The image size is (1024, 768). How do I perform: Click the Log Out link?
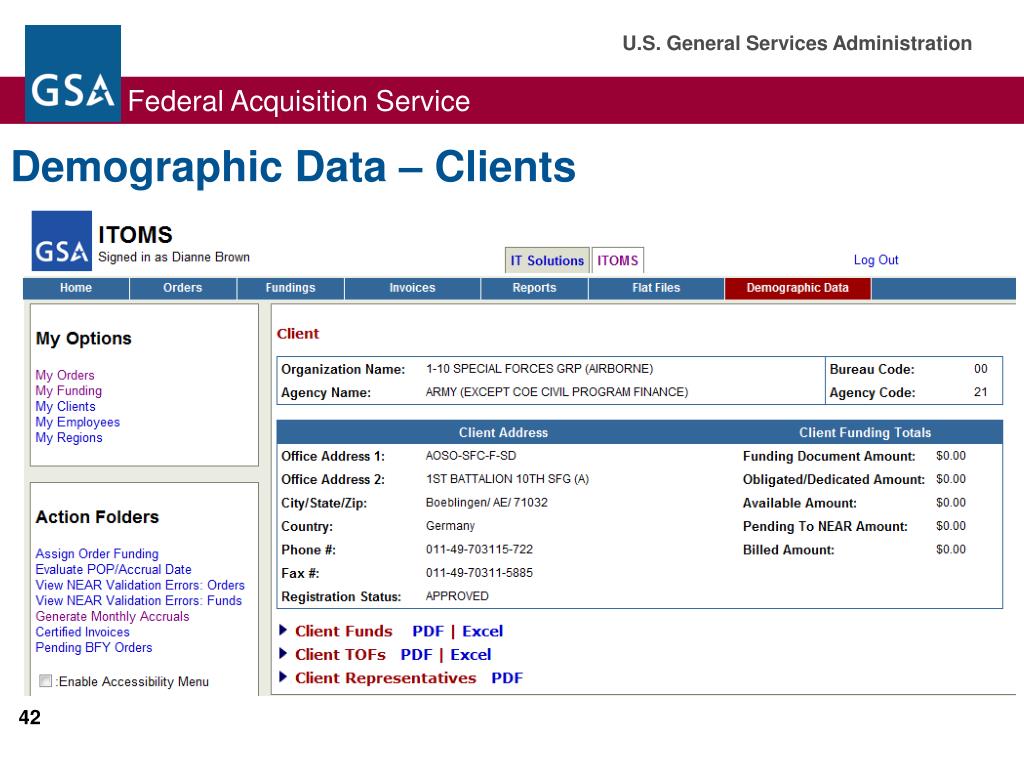tap(876, 260)
